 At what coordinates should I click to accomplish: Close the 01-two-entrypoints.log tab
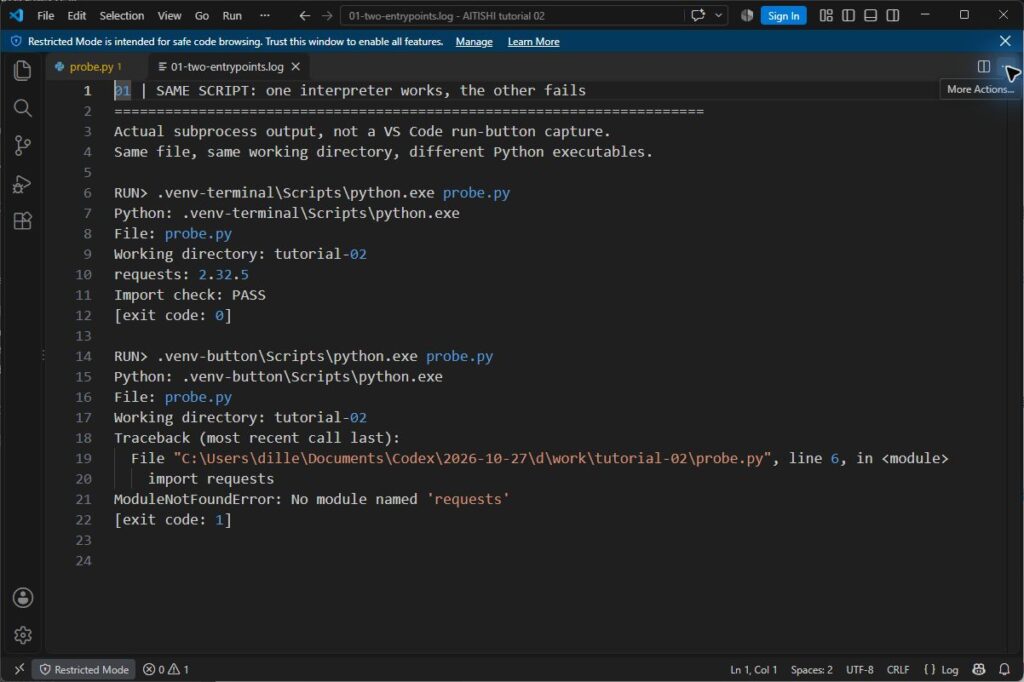[296, 67]
